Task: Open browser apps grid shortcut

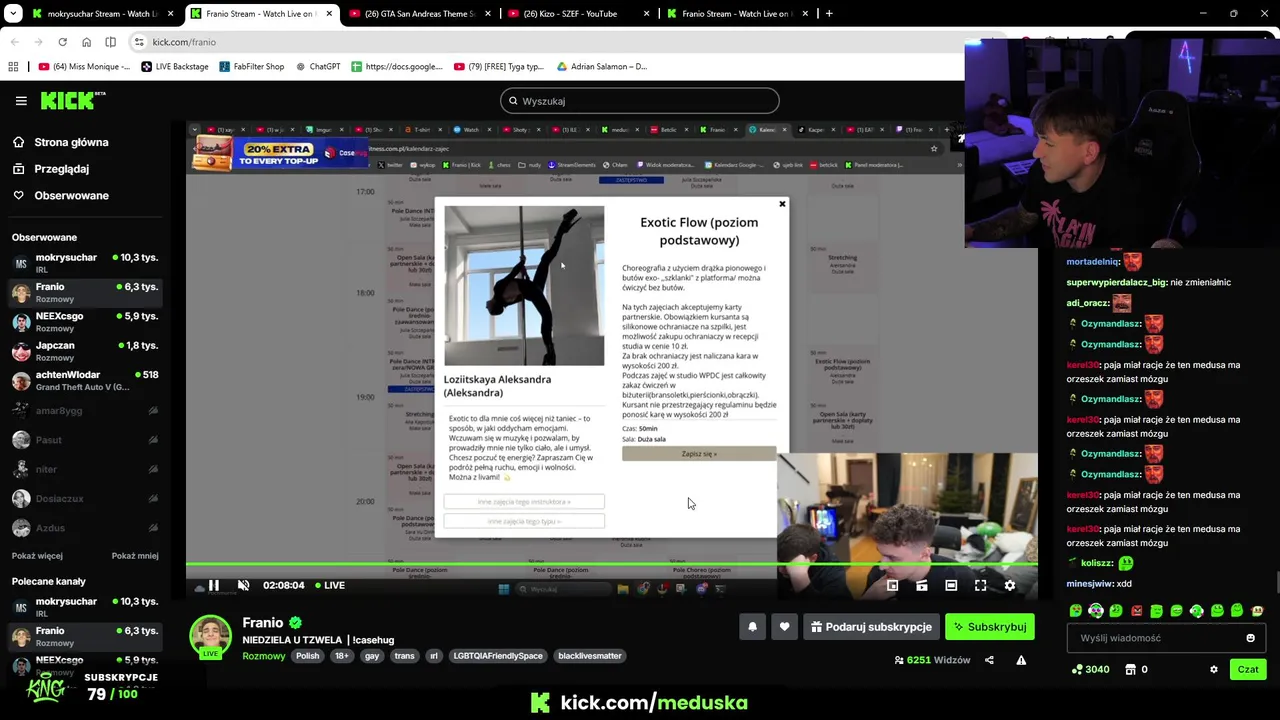Action: tap(13, 67)
